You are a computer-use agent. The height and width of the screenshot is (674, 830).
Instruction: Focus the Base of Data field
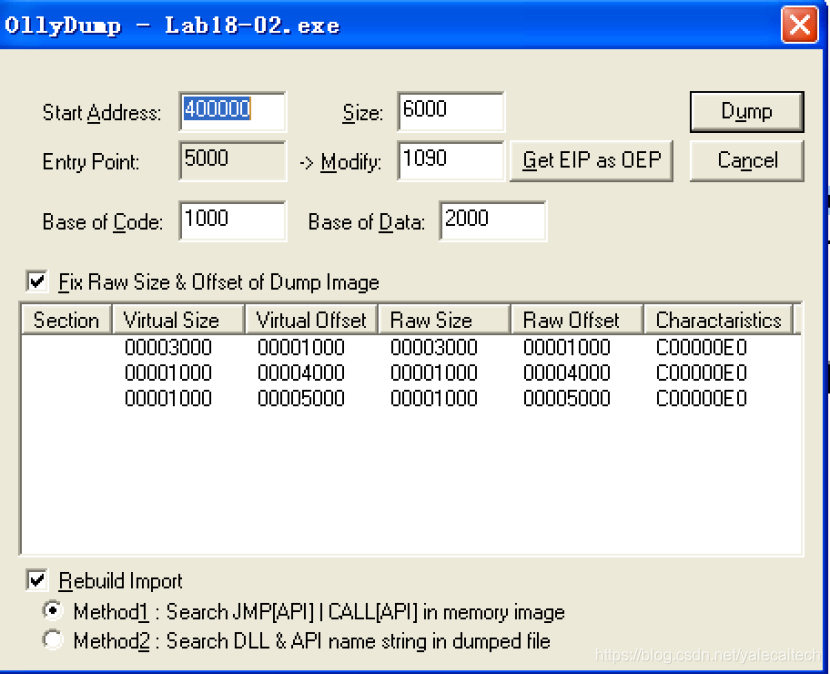coord(492,221)
